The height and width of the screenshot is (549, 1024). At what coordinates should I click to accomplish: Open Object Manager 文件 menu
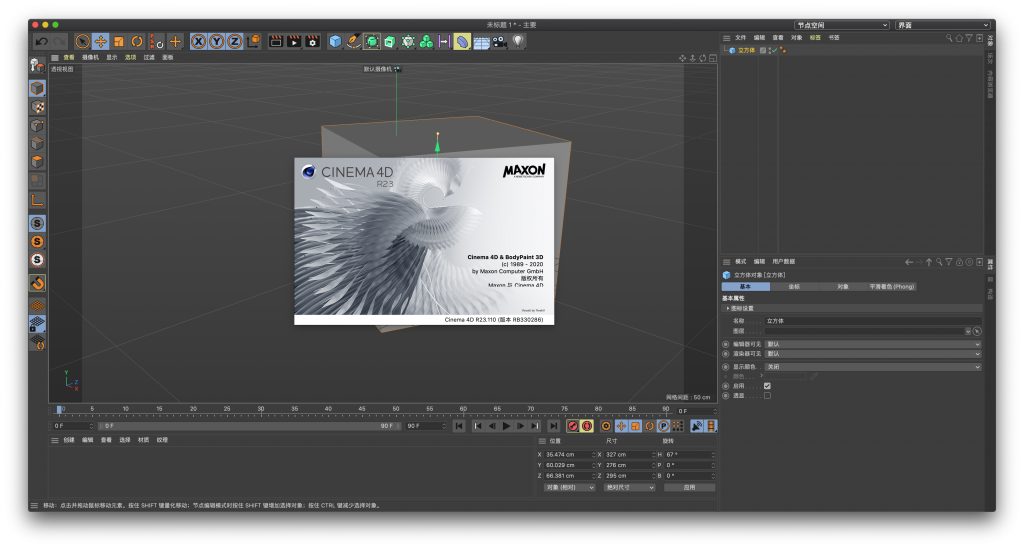click(x=741, y=38)
